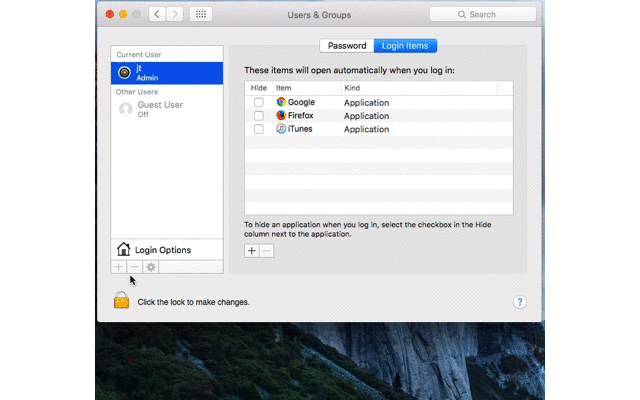Tick the Hide checkbox for iTunes
The width and height of the screenshot is (640, 400).
tap(259, 129)
